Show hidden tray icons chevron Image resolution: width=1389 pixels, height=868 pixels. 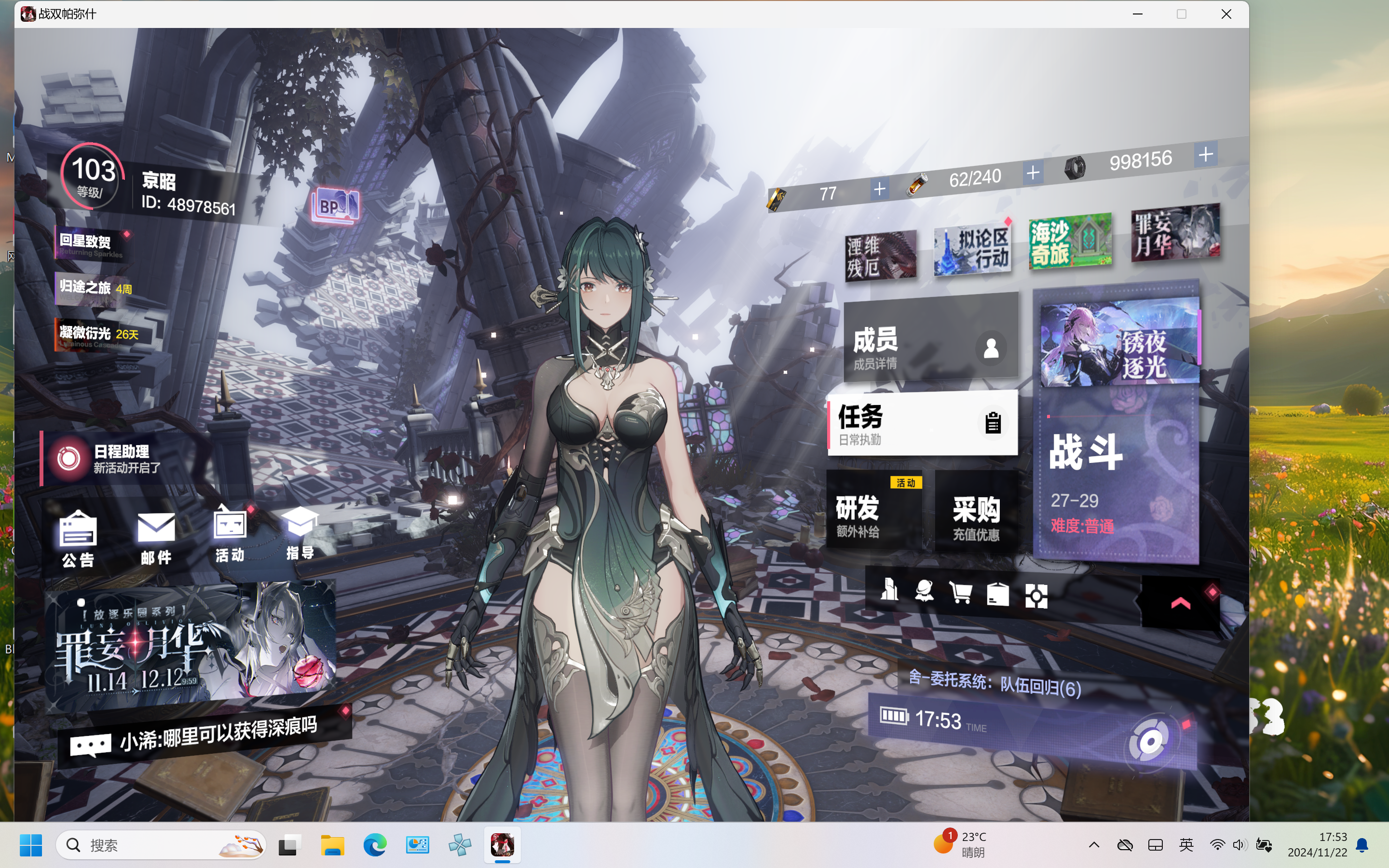coord(1094,845)
